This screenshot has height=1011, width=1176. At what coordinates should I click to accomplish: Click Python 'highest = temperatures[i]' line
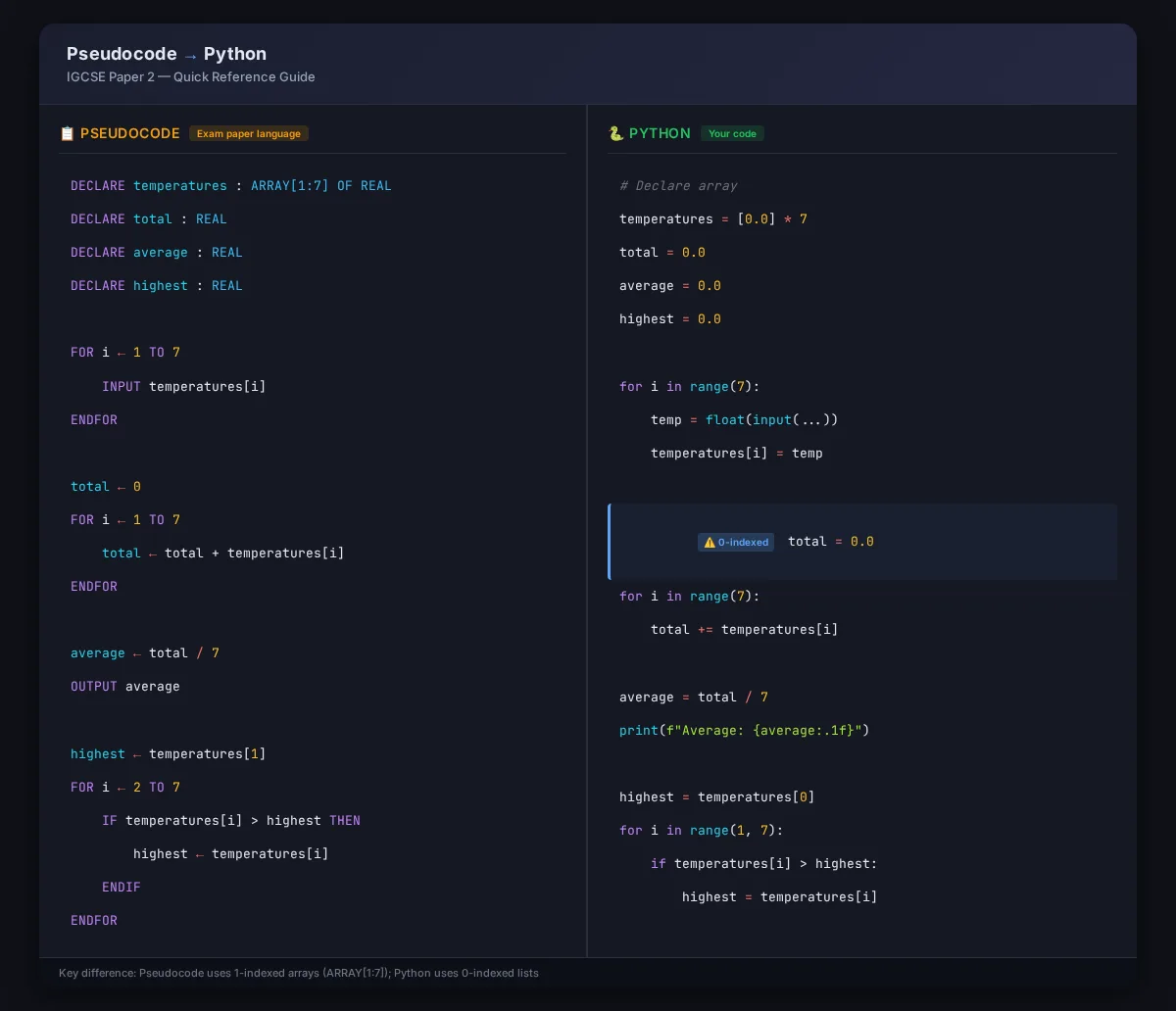(780, 897)
